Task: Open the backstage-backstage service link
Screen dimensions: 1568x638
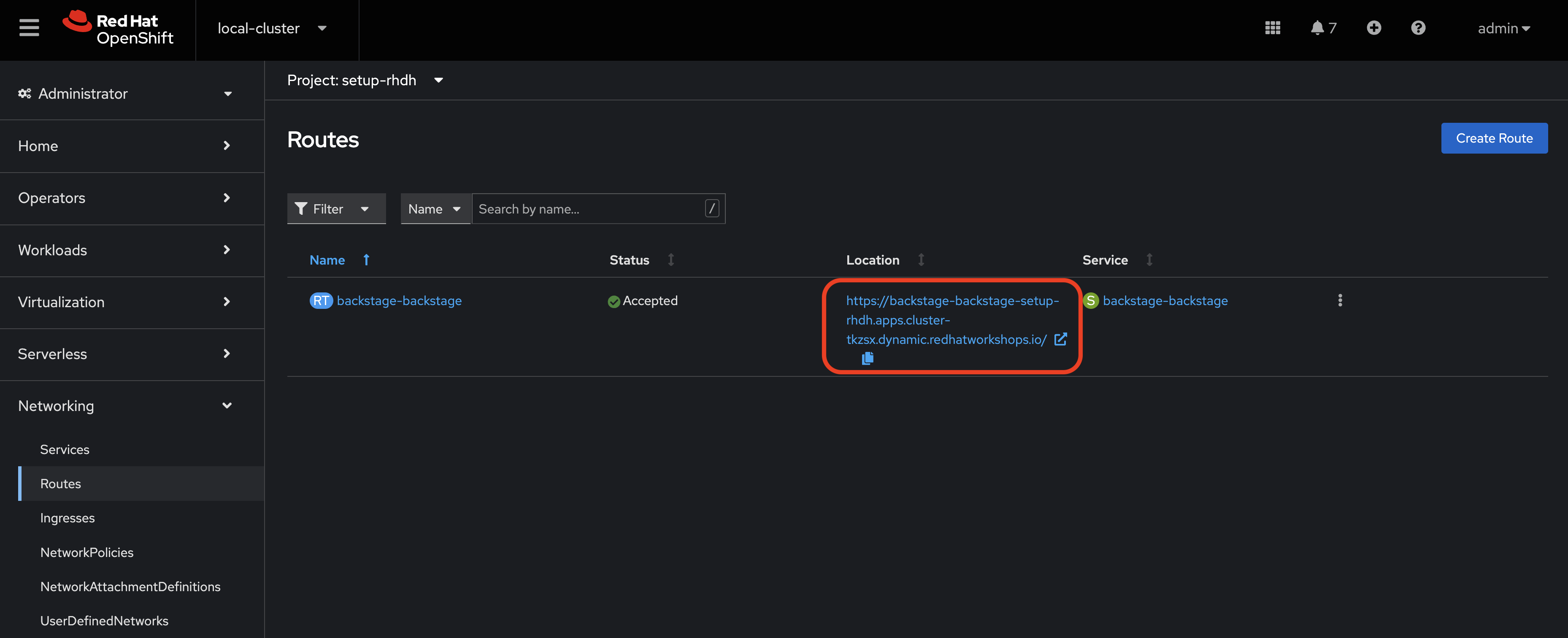Action: [1165, 301]
